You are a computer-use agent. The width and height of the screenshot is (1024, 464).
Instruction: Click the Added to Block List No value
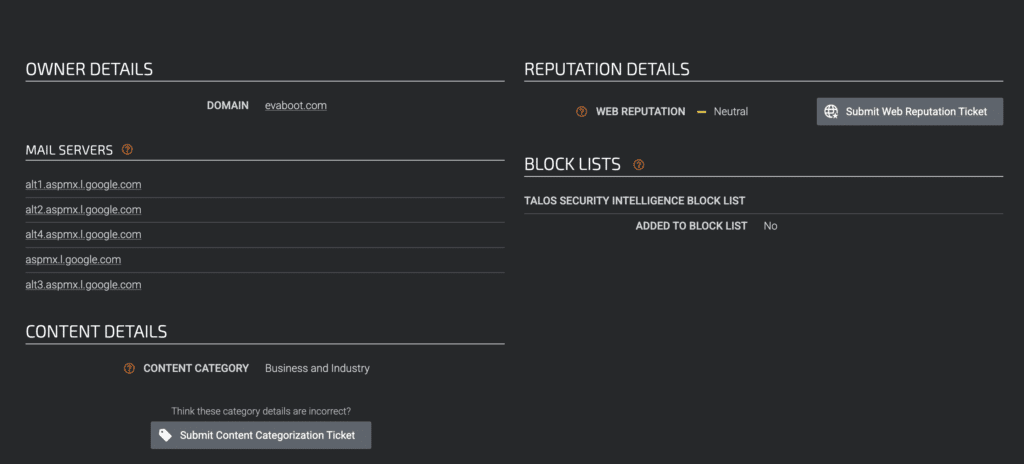pyautogui.click(x=771, y=226)
